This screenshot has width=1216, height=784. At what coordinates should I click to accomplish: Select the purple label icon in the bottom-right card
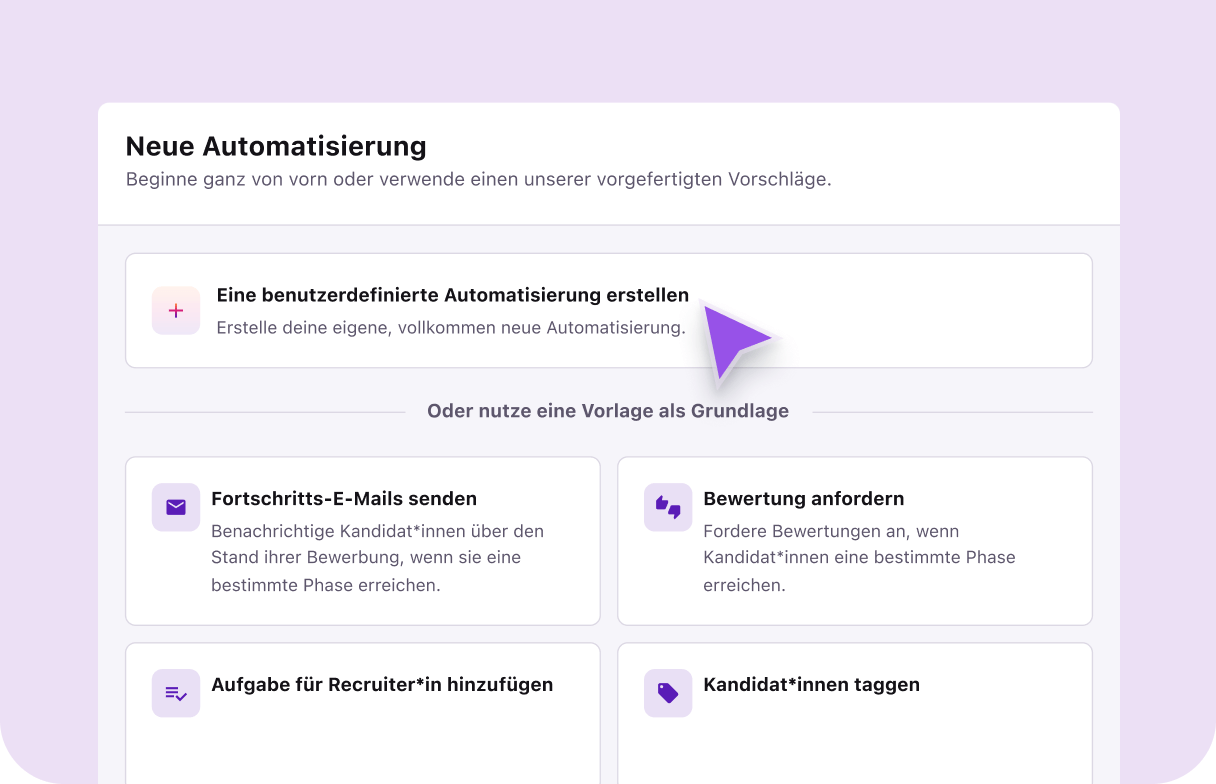[668, 693]
